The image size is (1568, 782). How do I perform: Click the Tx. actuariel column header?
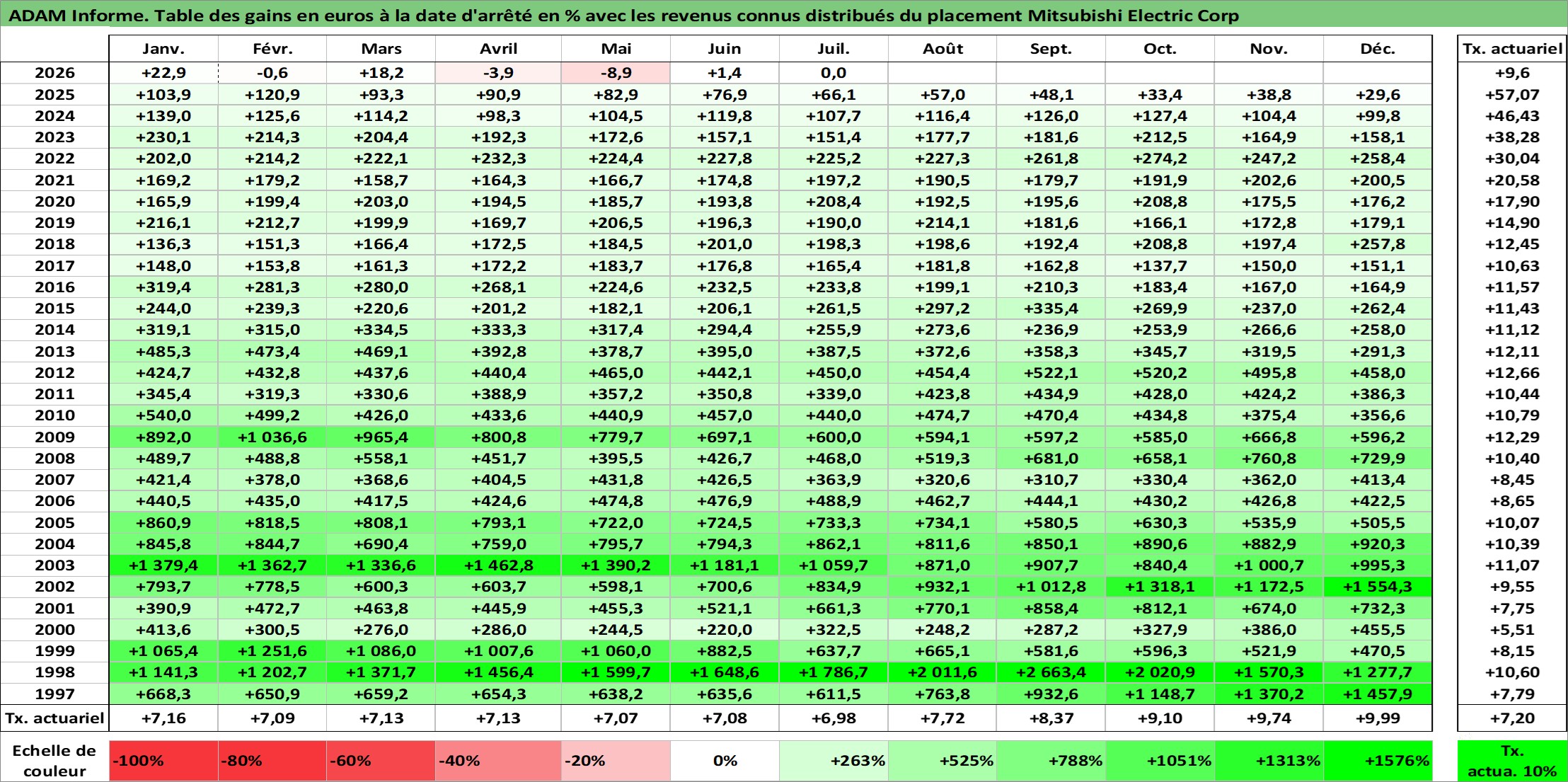1512,49
